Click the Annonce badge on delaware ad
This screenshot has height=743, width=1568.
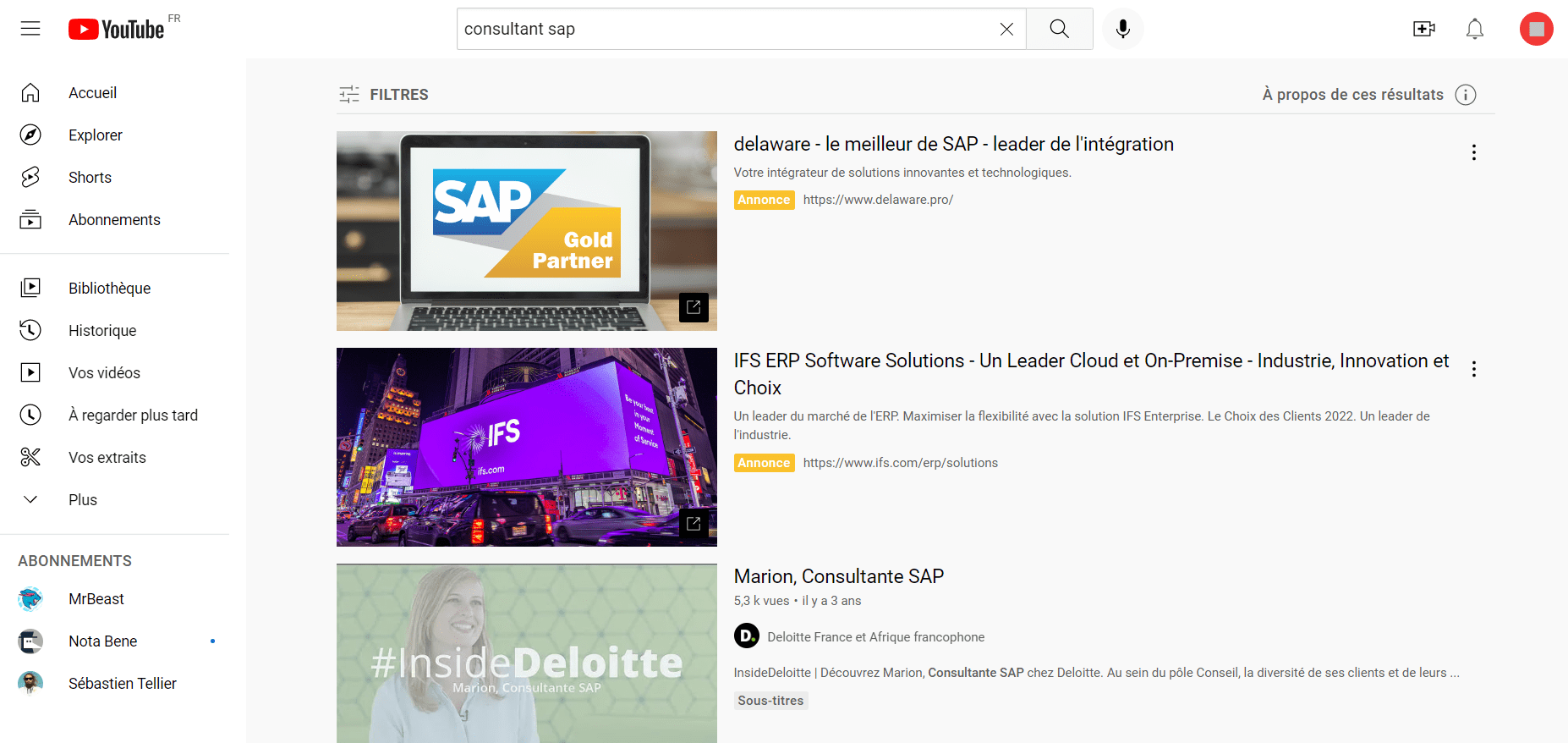point(764,200)
